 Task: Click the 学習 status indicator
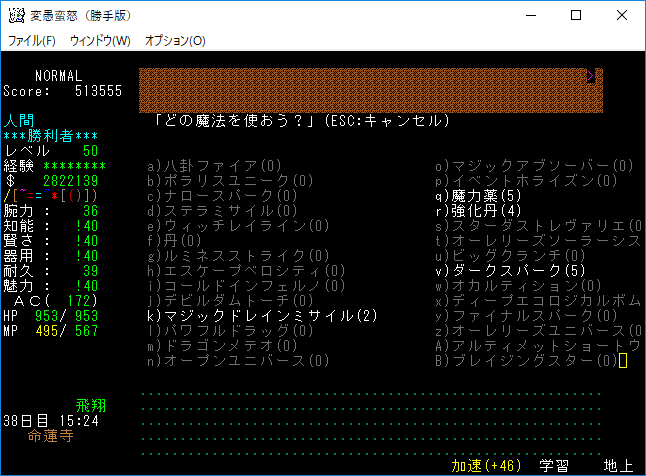(x=554, y=466)
